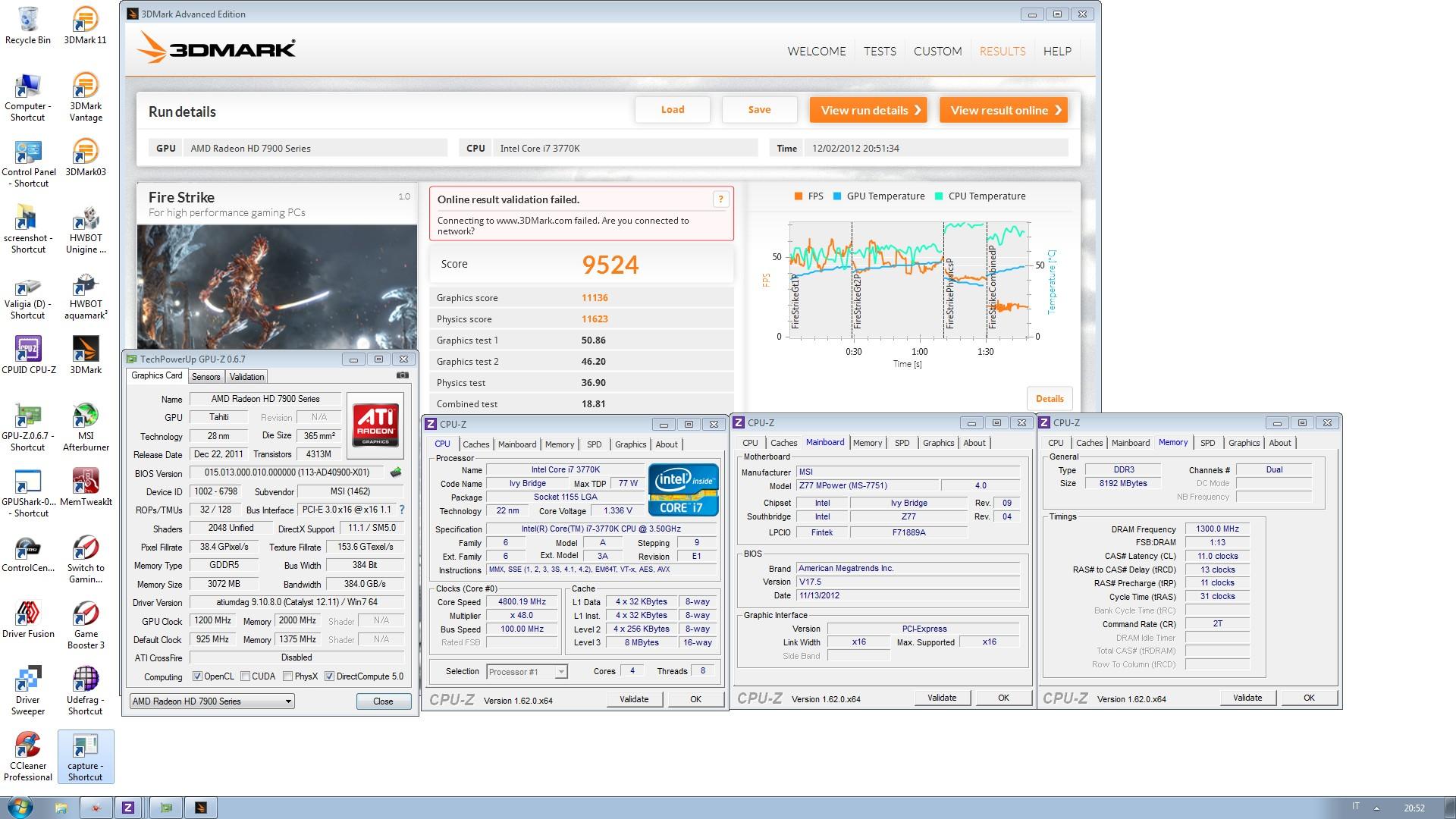This screenshot has width=1456, height=819.
Task: Click the Bus Interface question mark icon
Action: pos(402,510)
